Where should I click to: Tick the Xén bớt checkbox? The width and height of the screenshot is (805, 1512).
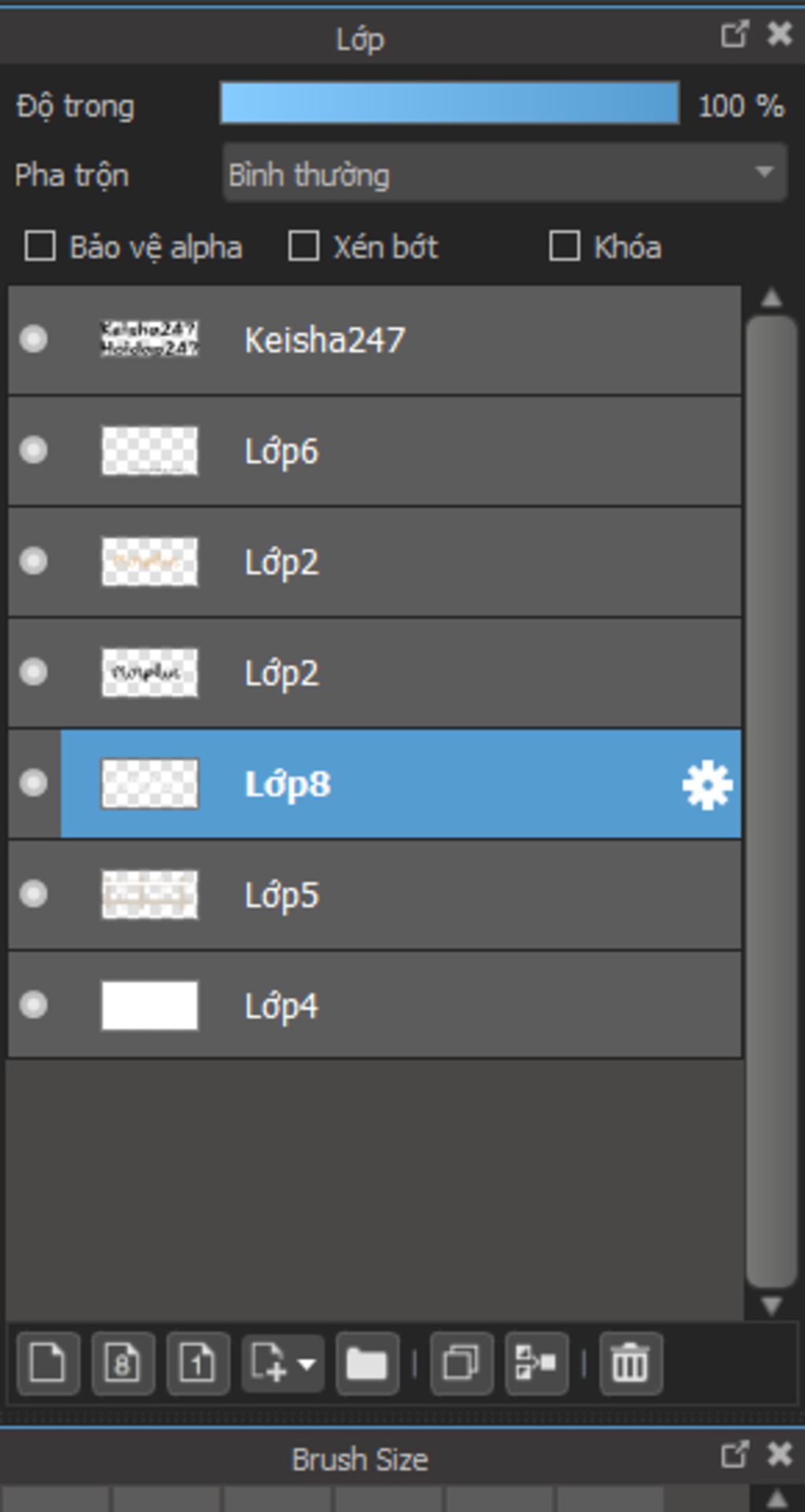[x=303, y=246]
